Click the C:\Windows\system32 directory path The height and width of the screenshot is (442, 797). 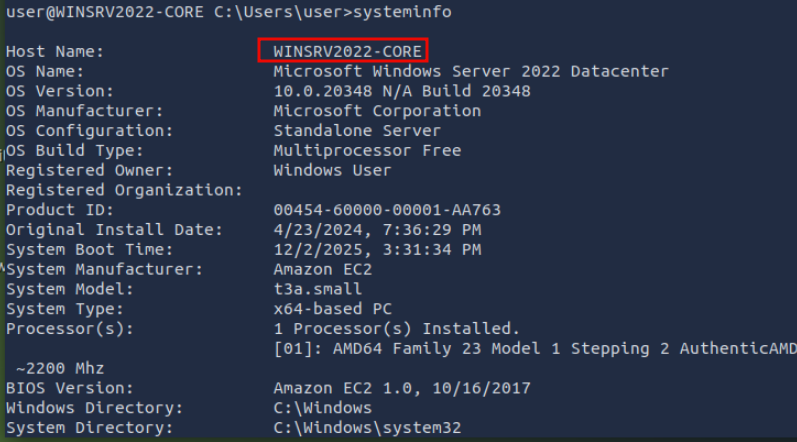367,428
